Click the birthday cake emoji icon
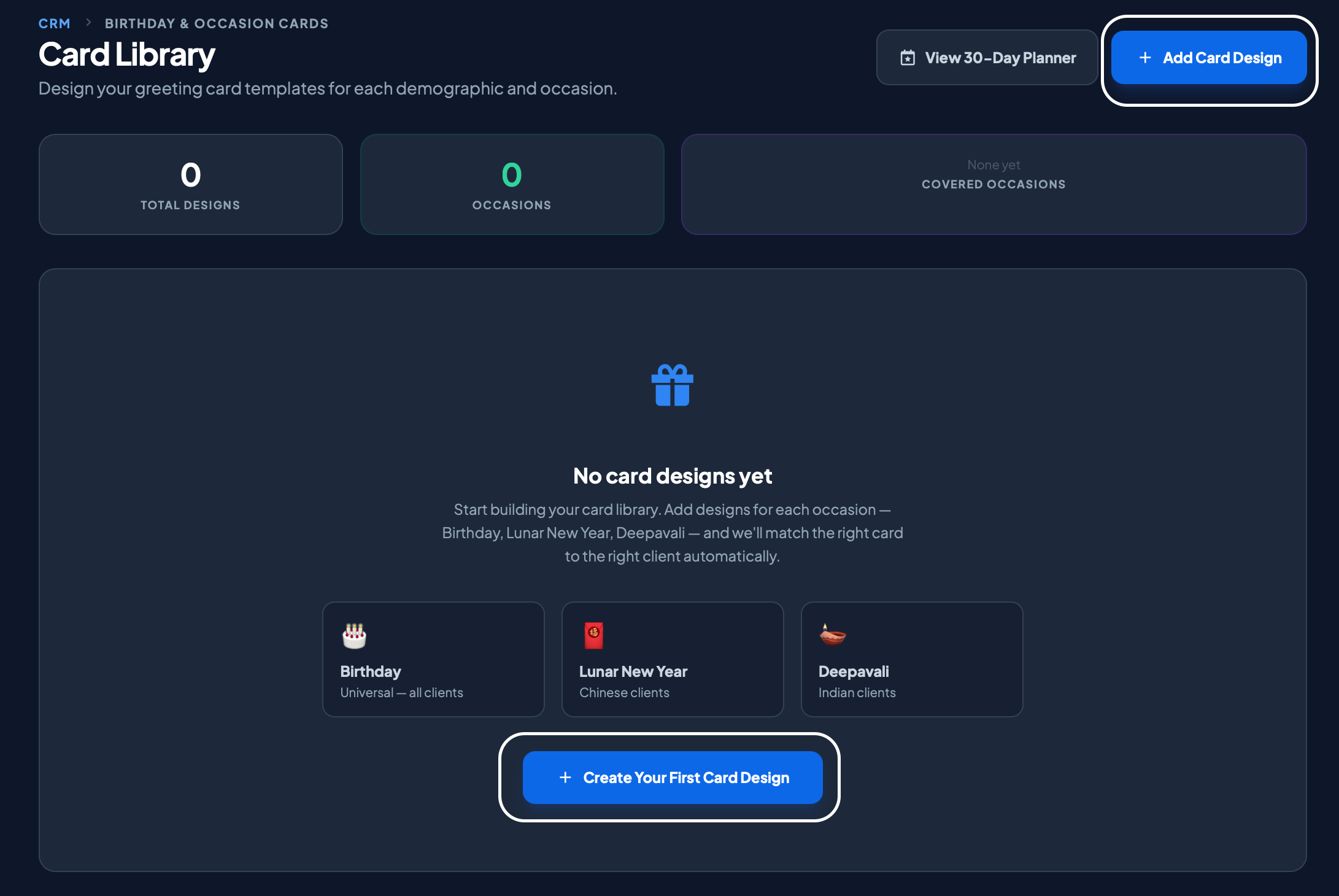1339x896 pixels. click(x=354, y=636)
